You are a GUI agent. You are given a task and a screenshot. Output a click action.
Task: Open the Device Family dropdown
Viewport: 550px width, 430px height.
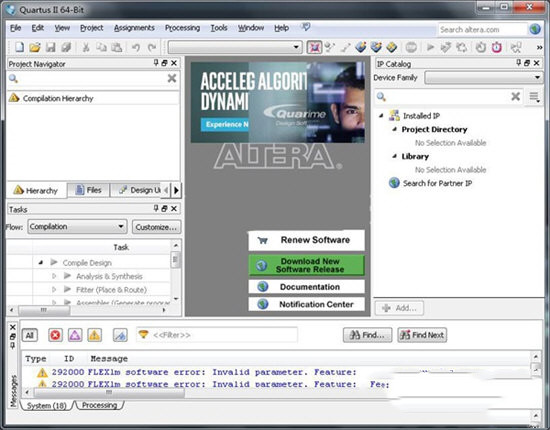pos(483,78)
